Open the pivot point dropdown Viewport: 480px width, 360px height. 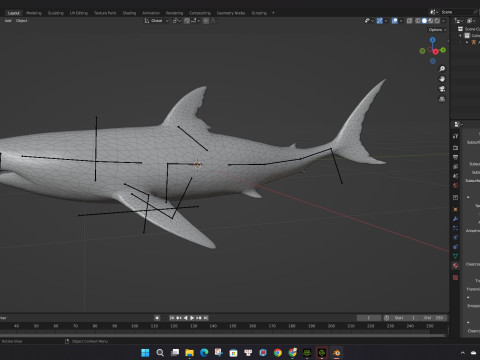point(176,21)
